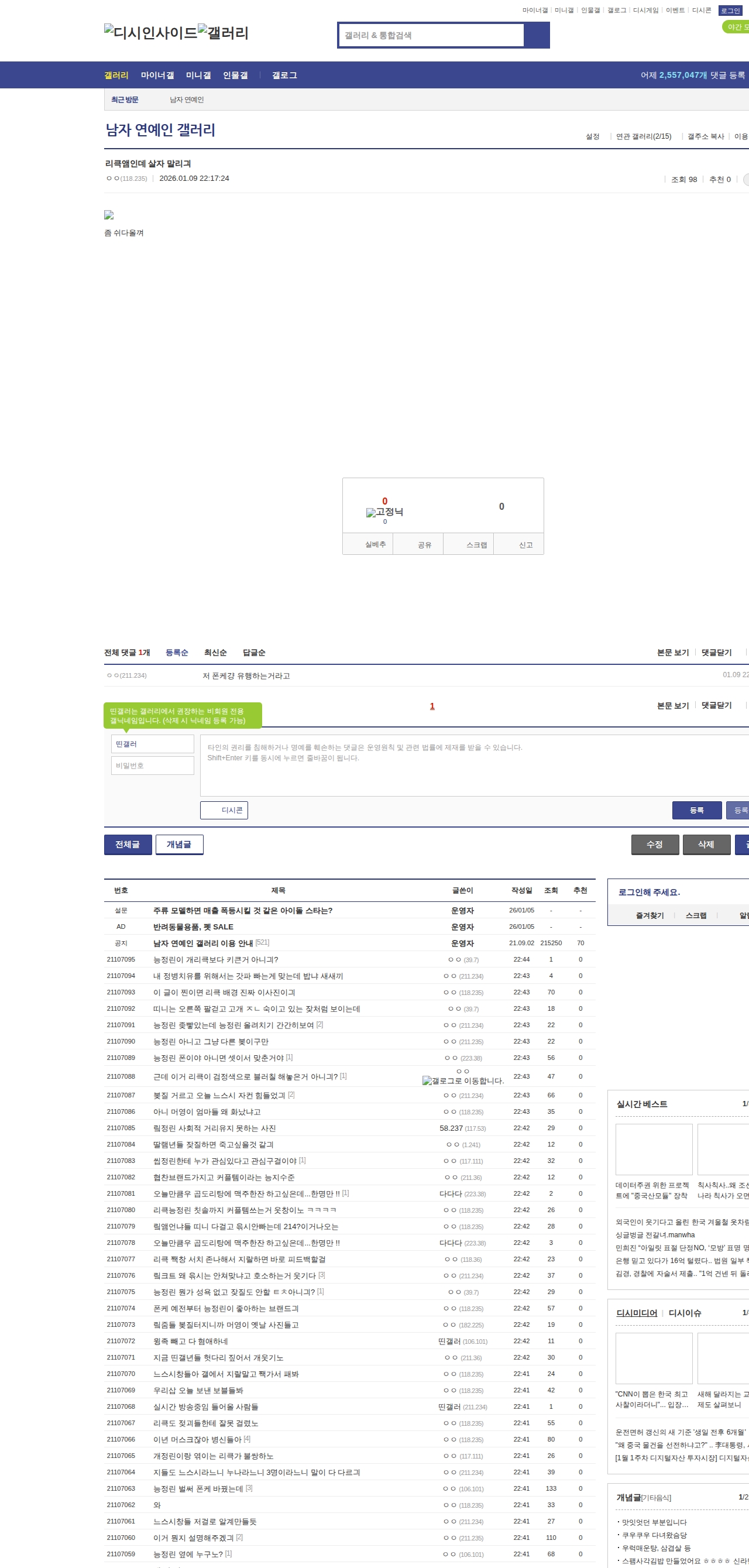Open post 실시간 방송중임 들어올 사람들
The height and width of the screenshot is (1568, 749).
point(205,1406)
